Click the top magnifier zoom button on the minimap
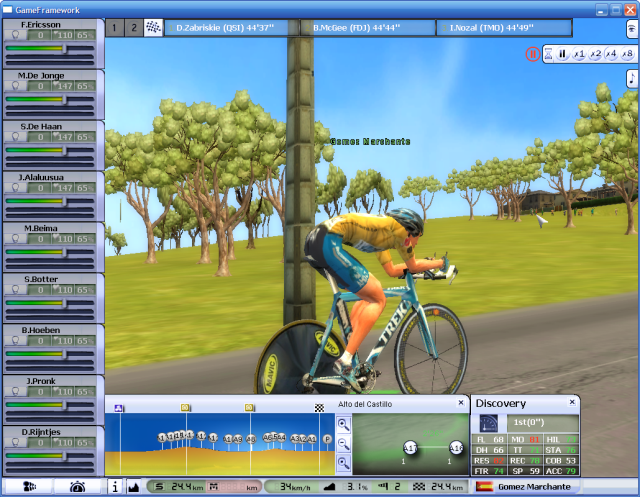The image size is (640, 497). (x=343, y=425)
